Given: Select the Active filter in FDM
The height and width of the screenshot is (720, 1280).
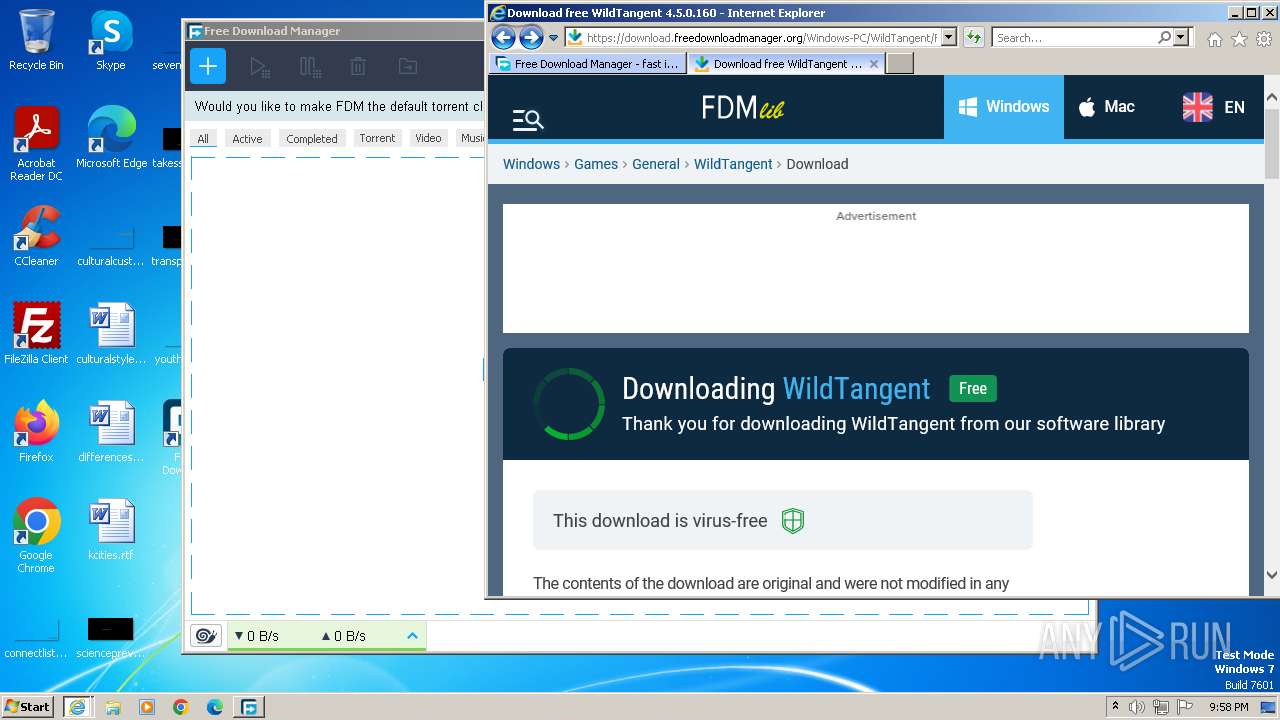Looking at the screenshot, I should pos(247,139).
